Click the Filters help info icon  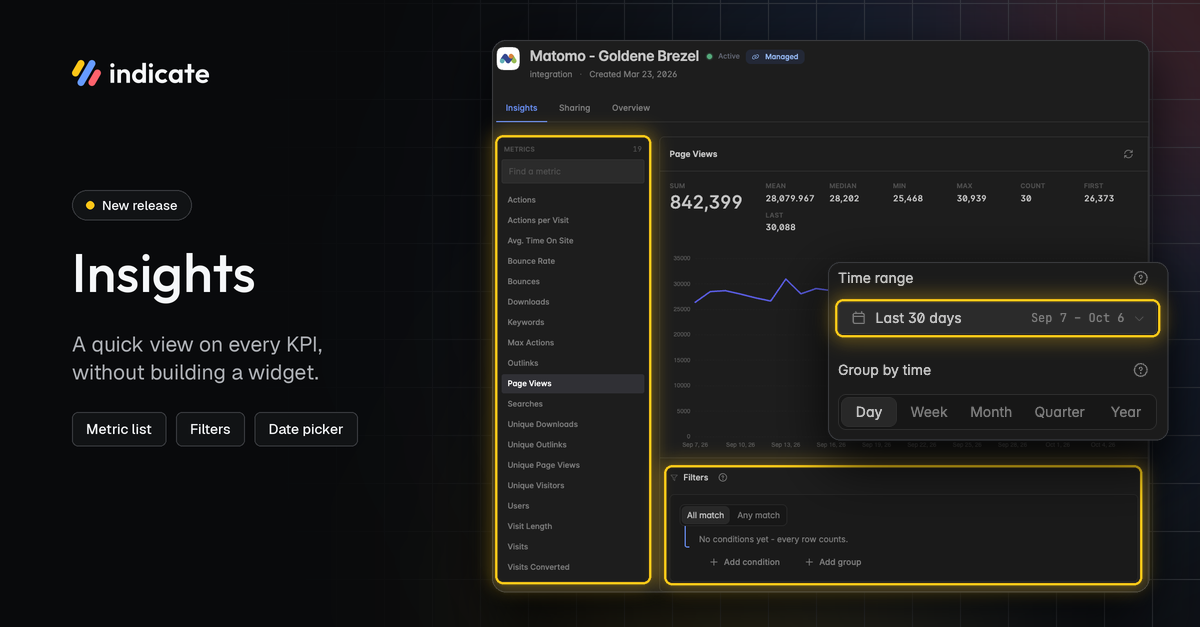click(x=723, y=478)
